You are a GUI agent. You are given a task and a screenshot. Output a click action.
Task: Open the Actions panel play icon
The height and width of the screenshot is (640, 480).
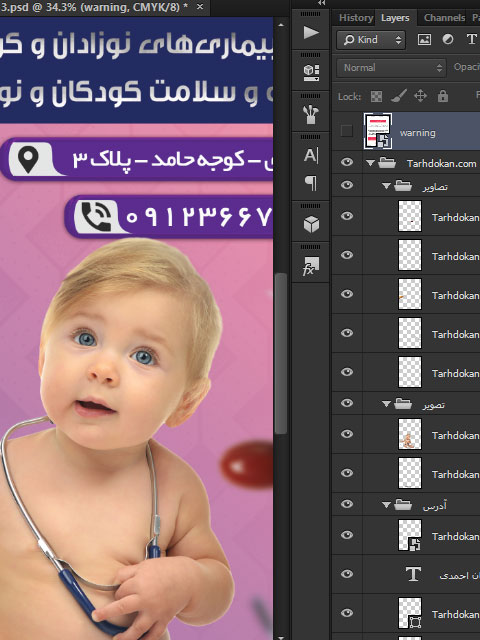coord(311,33)
